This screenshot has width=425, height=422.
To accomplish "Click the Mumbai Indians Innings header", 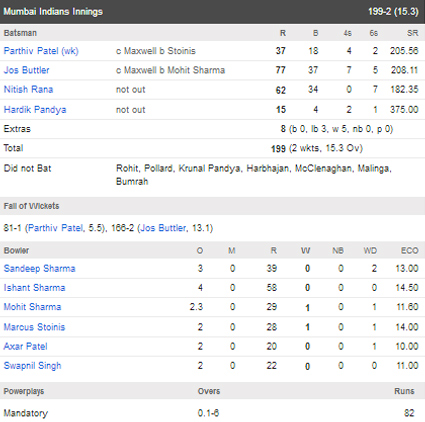I will (x=53, y=12).
